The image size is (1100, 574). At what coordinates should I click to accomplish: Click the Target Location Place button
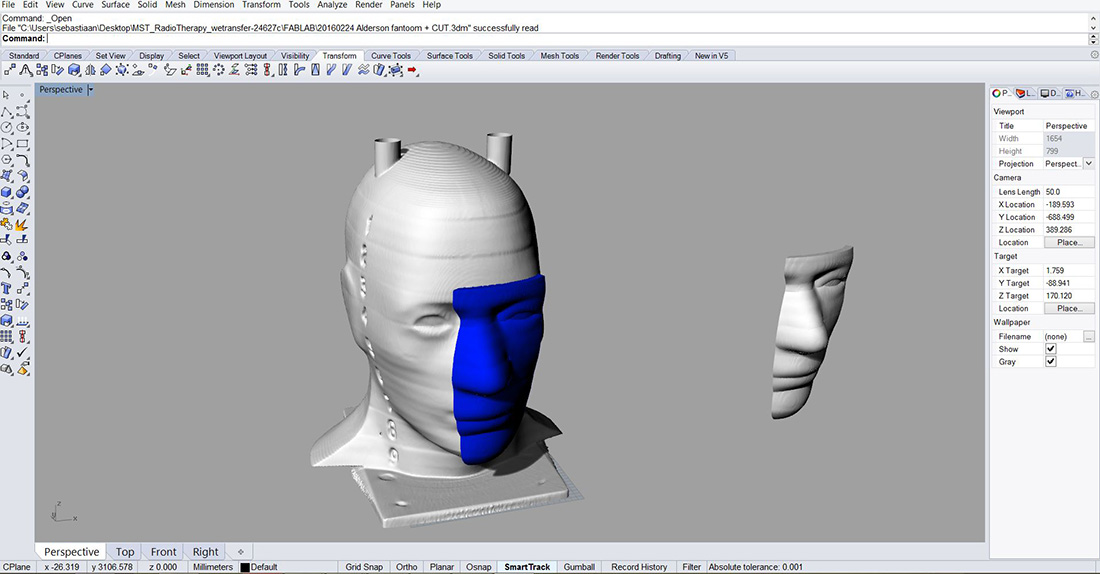1069,308
